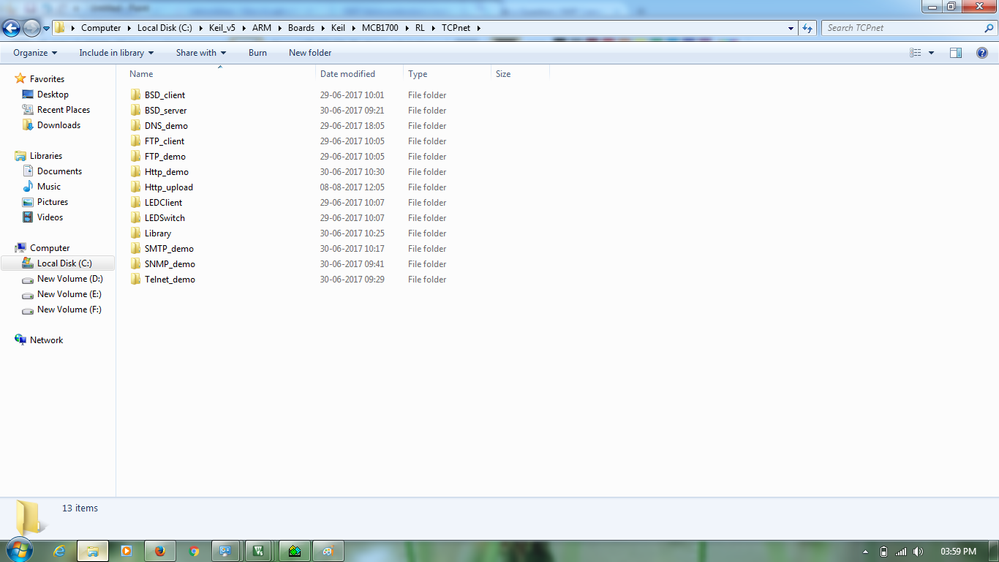The width and height of the screenshot is (999, 562).
Task: Open the Help icon
Action: [982, 53]
